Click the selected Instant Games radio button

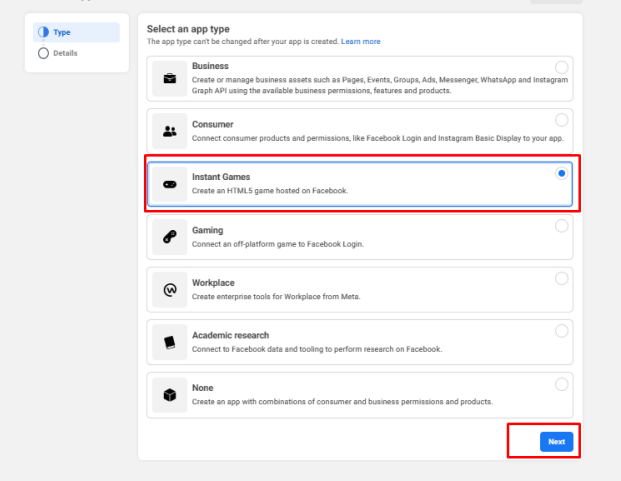tap(561, 173)
